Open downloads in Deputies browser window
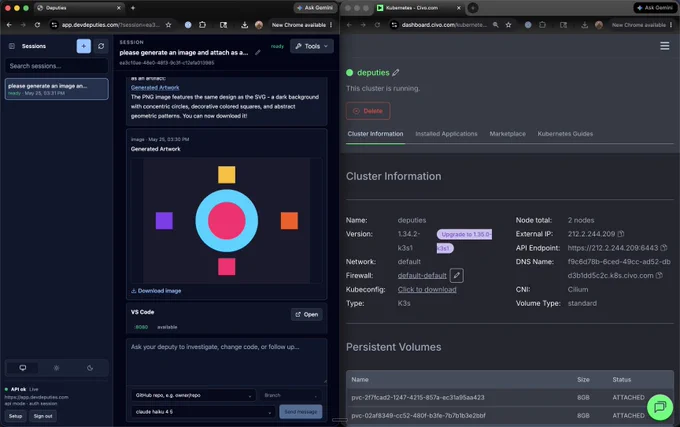 point(245,25)
